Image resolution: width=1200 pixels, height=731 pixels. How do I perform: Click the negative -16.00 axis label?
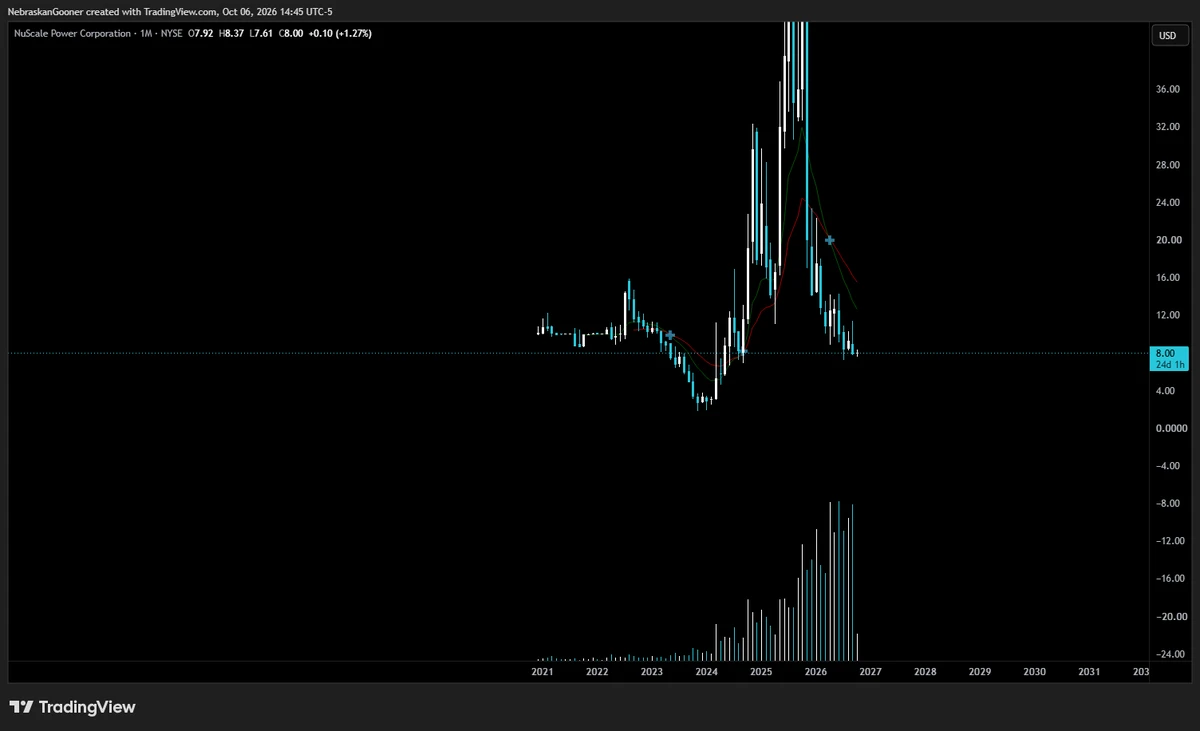point(1168,579)
